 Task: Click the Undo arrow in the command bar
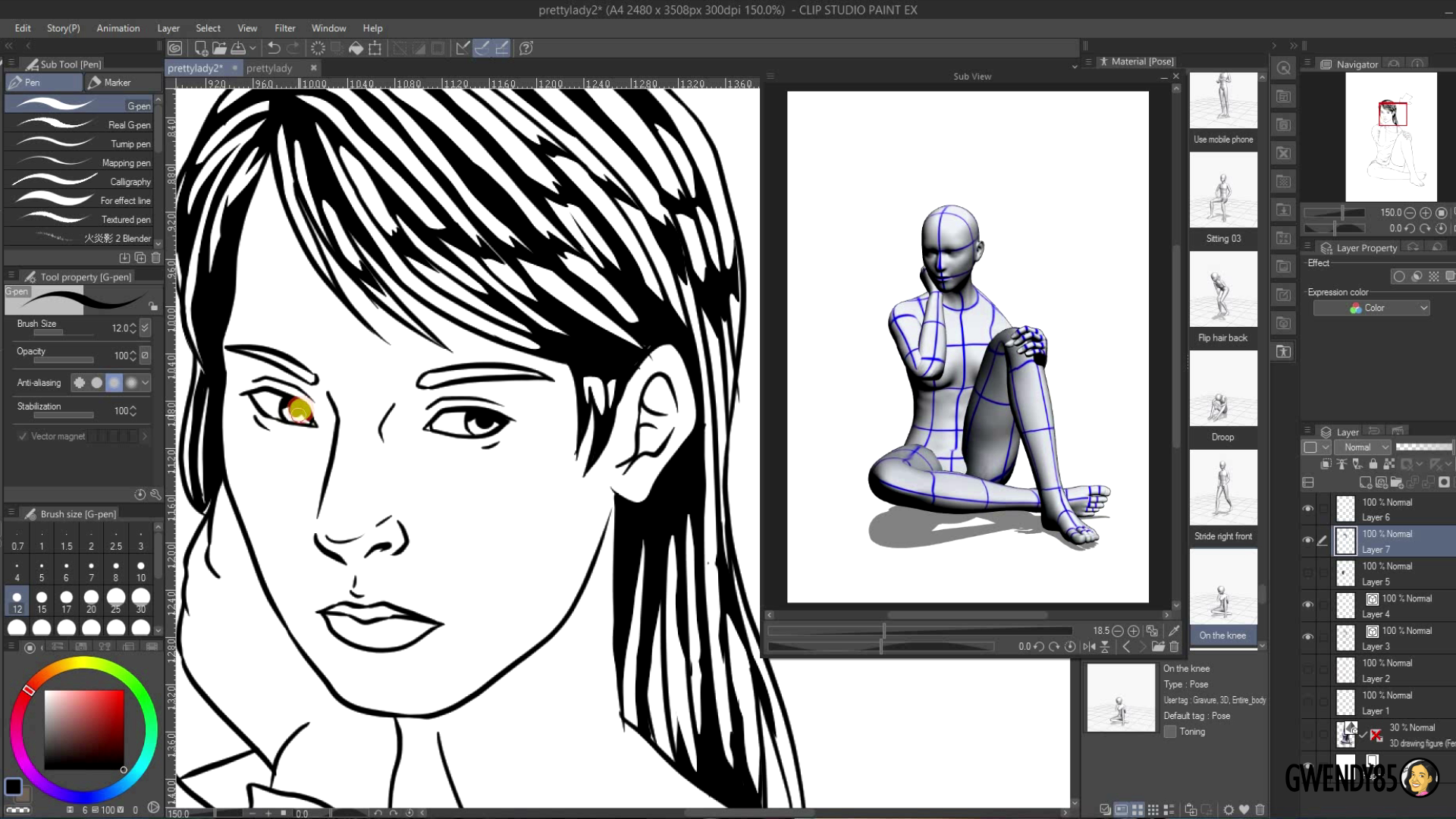tap(274, 49)
